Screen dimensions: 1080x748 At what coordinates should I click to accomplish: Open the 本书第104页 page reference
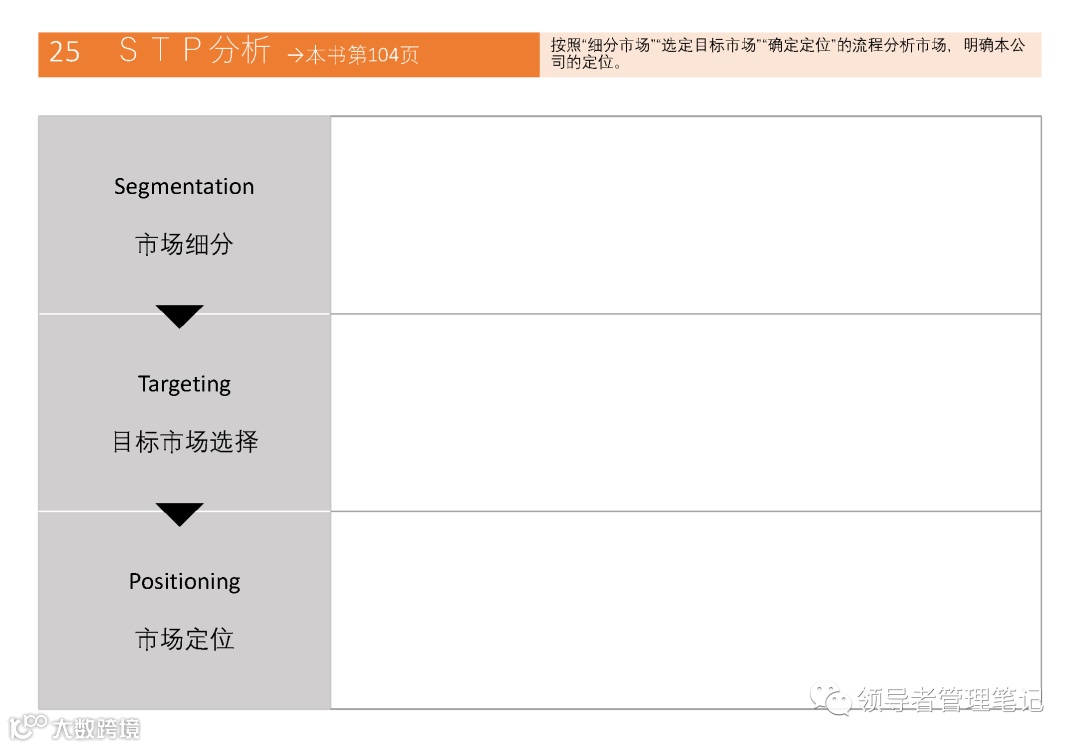pyautogui.click(x=362, y=56)
